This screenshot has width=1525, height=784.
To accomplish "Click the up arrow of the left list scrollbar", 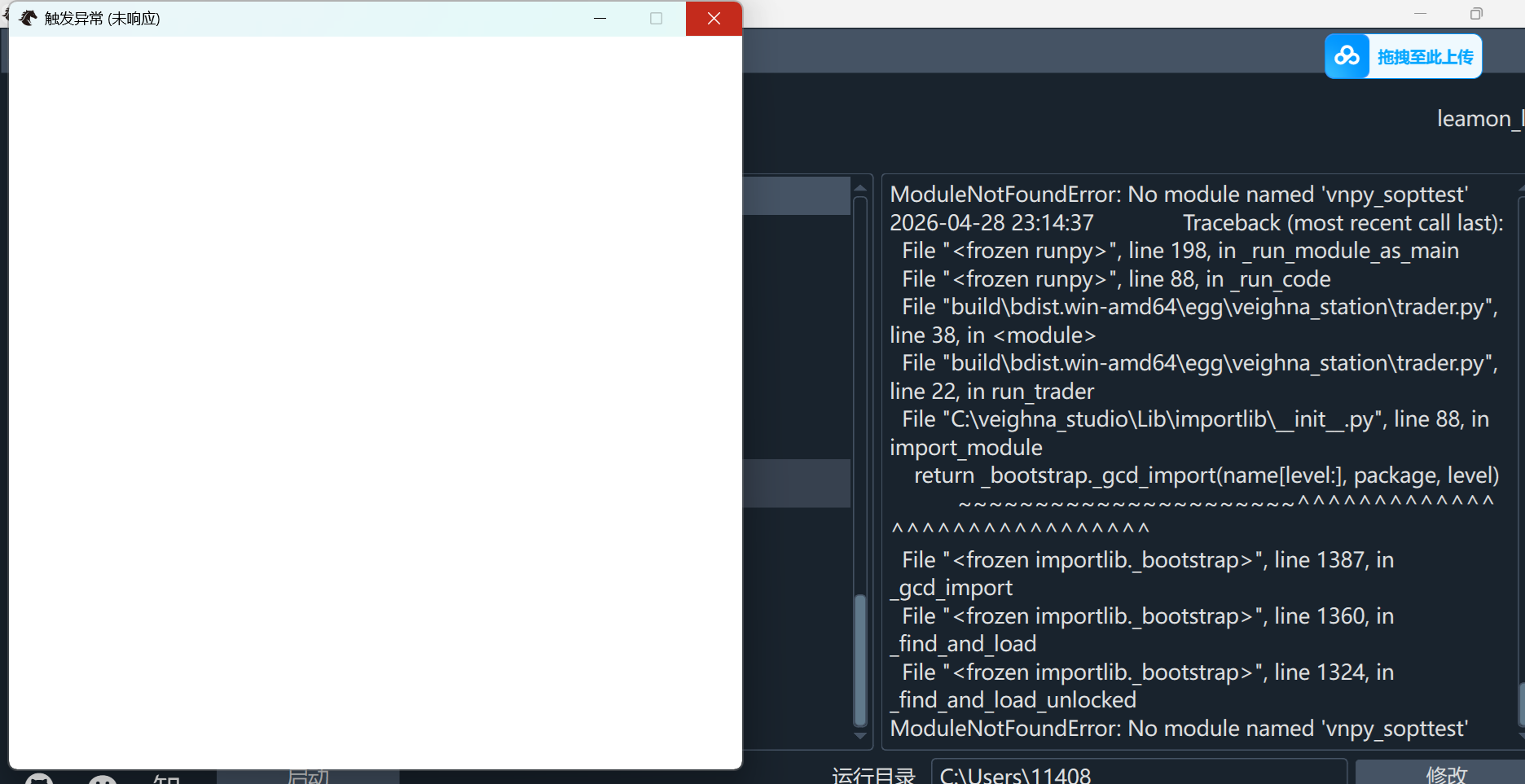I will pos(860,188).
